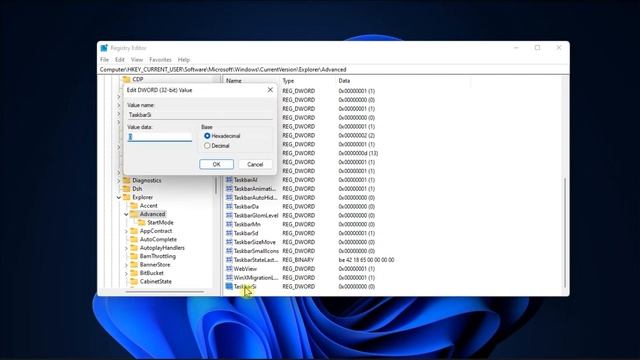The image size is (640, 360).
Task: Open the View menu
Action: pos(137,60)
